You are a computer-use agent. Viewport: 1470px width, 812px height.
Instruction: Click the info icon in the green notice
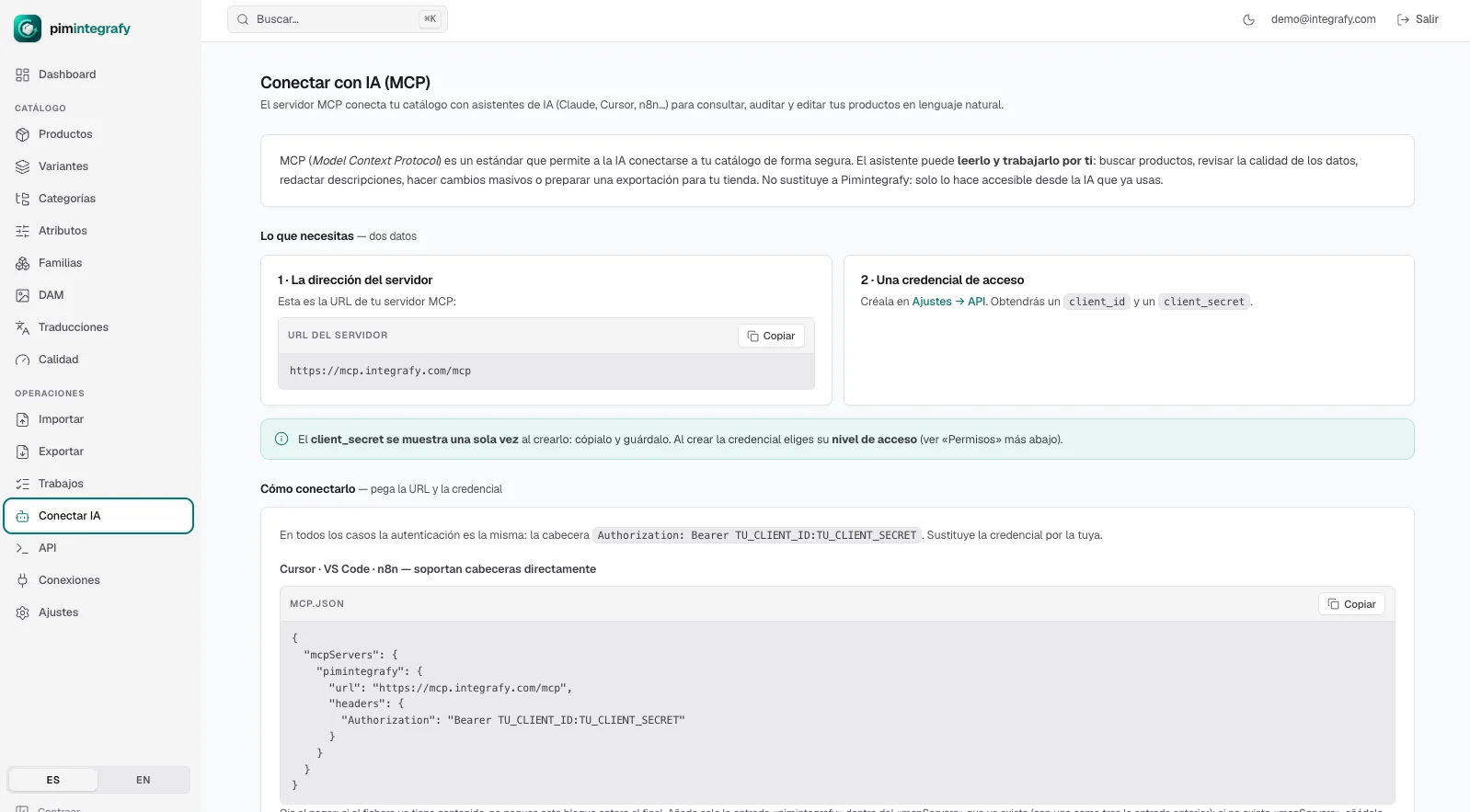pos(281,439)
